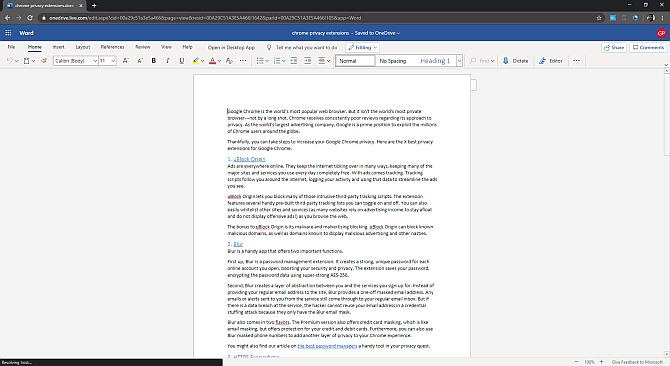
Task: Toggle underline formatting button
Action: 182,61
